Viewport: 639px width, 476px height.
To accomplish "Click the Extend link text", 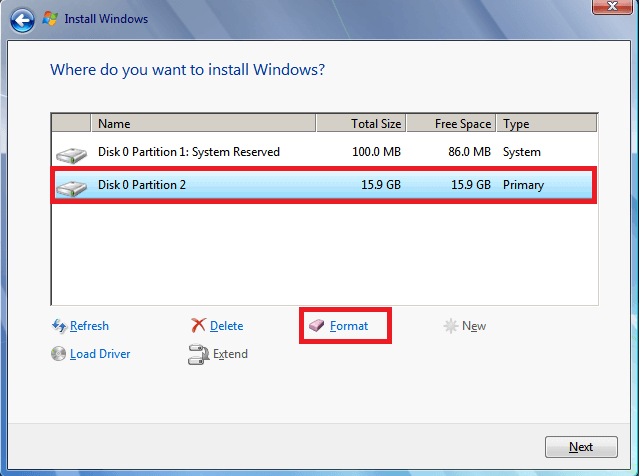I will click(230, 354).
